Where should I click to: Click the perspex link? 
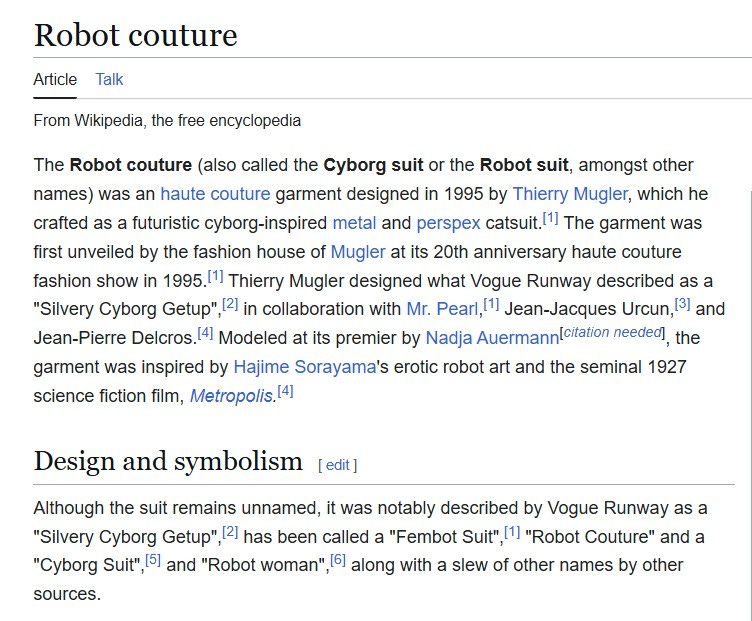point(448,223)
